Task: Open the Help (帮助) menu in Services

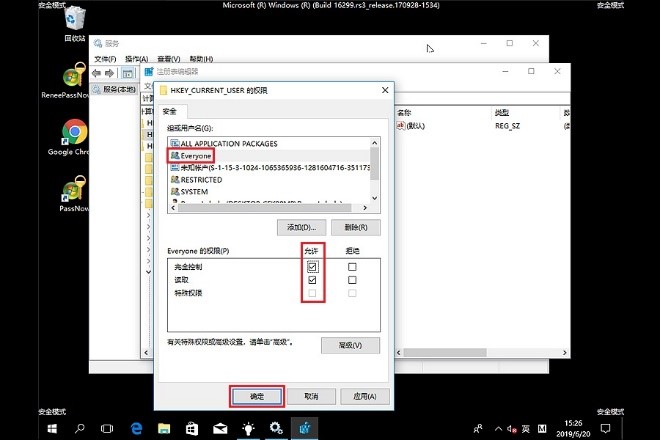Action: tap(201, 59)
